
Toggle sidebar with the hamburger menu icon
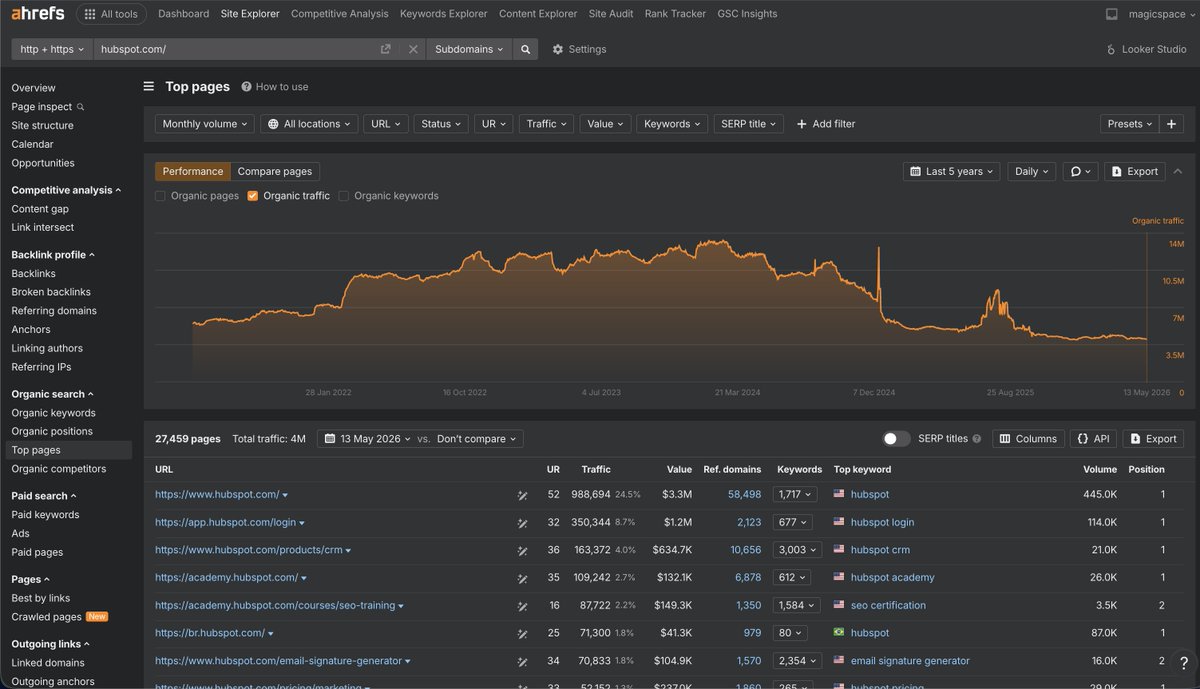coord(149,86)
